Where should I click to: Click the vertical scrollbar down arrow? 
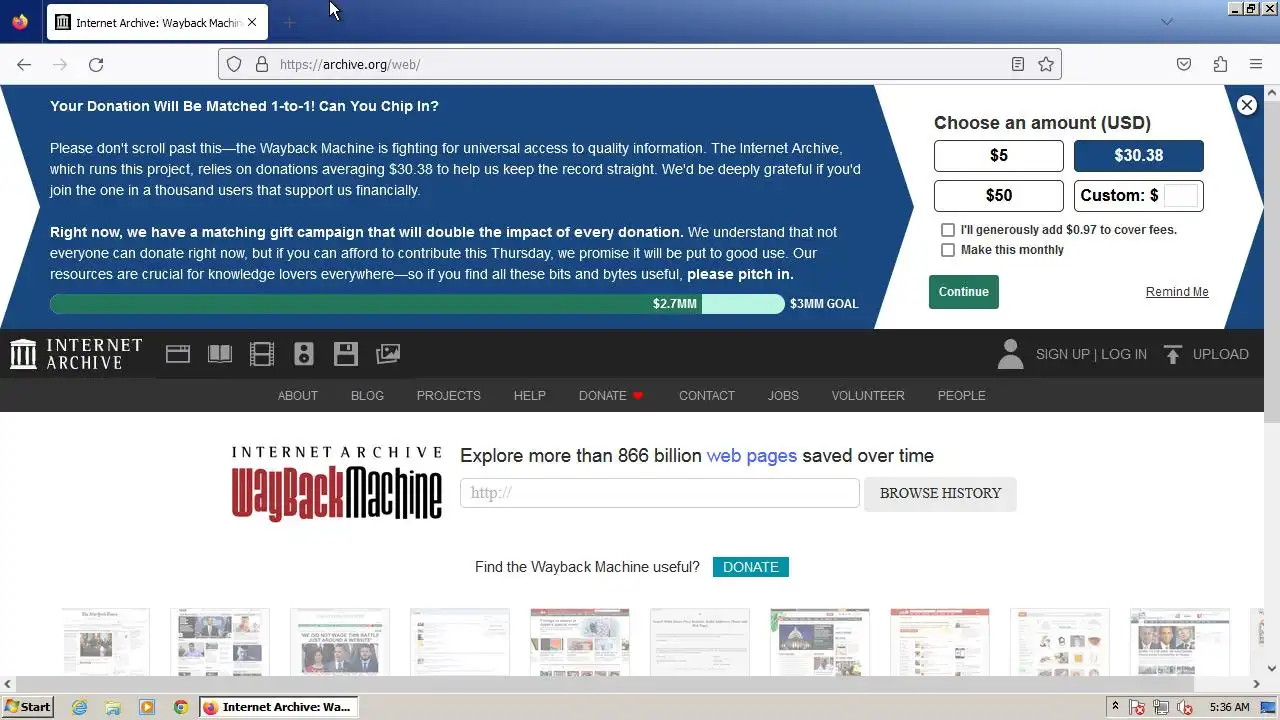coord(1272,668)
